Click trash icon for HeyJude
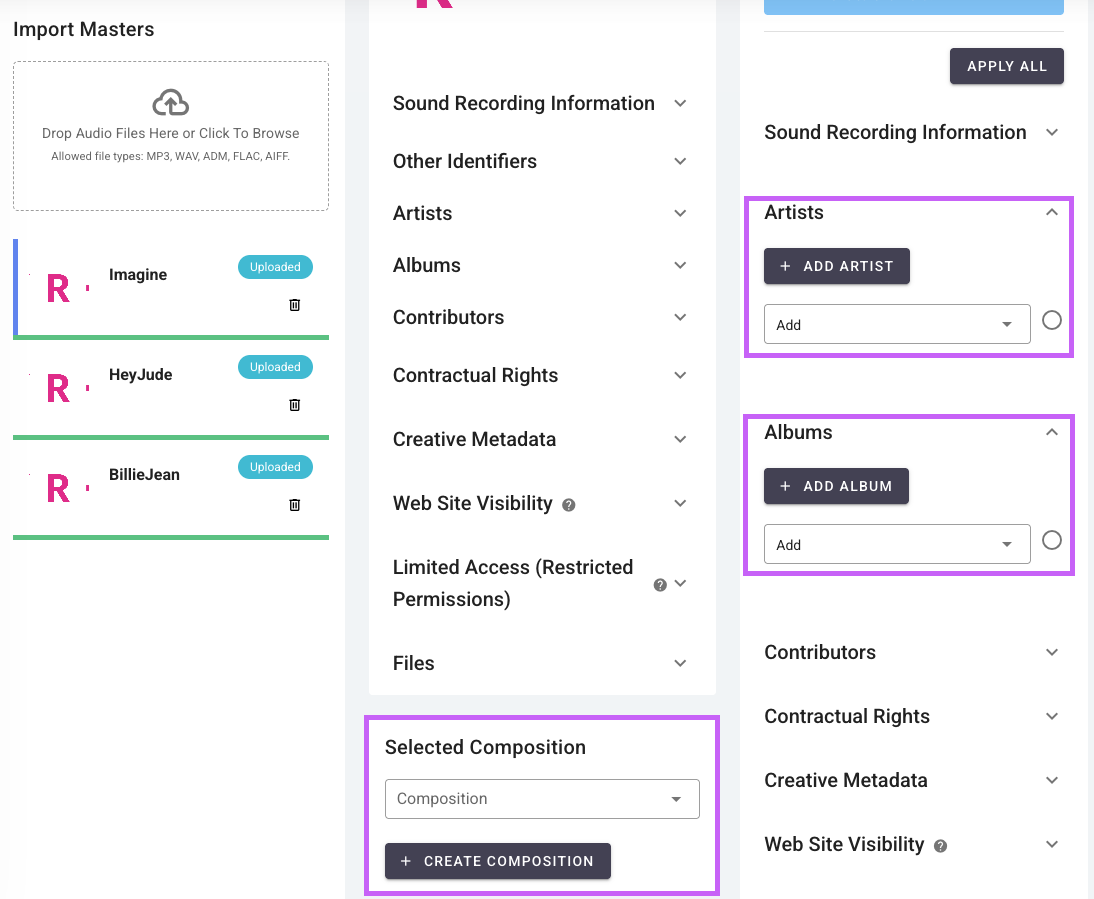This screenshot has height=899, width=1094. click(294, 405)
